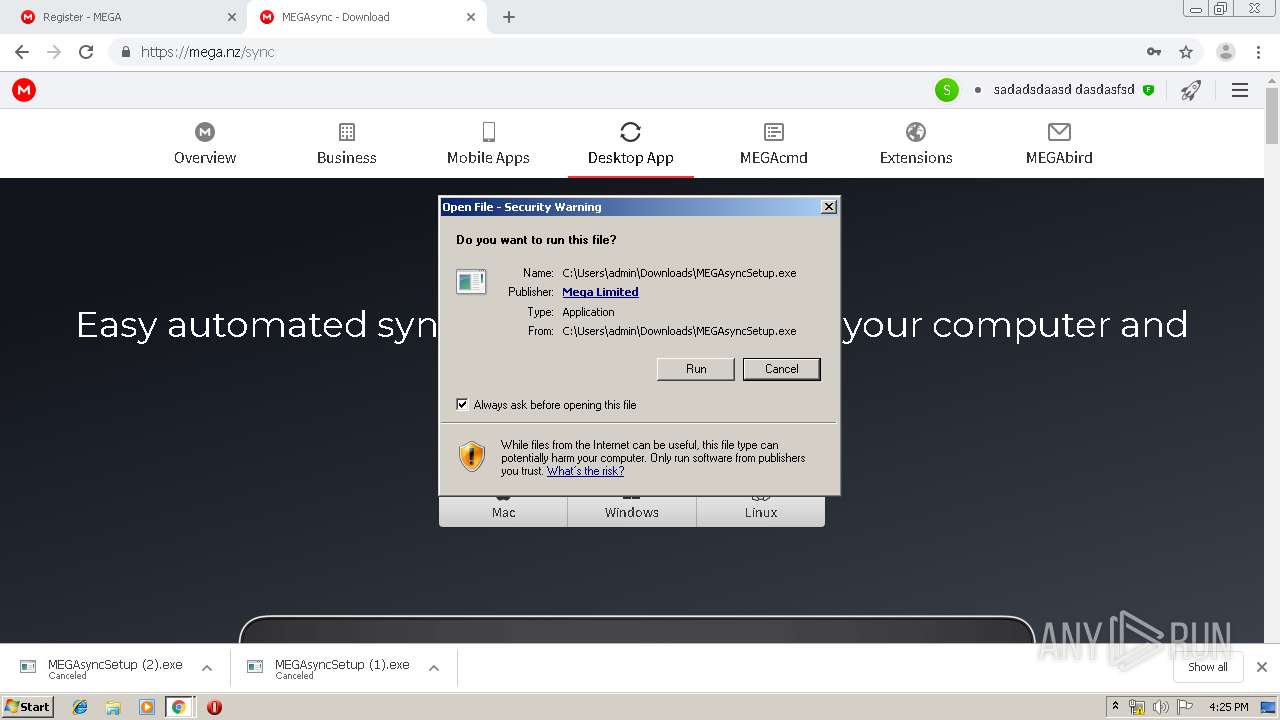Open the Overview section
Viewport: 1280px width, 720px height.
(205, 143)
